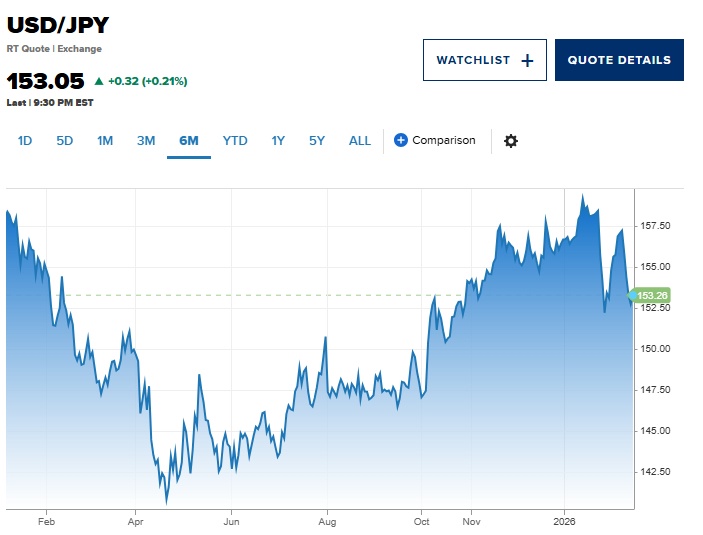Select the 3M time range
The height and width of the screenshot is (535, 703).
pyautogui.click(x=146, y=141)
